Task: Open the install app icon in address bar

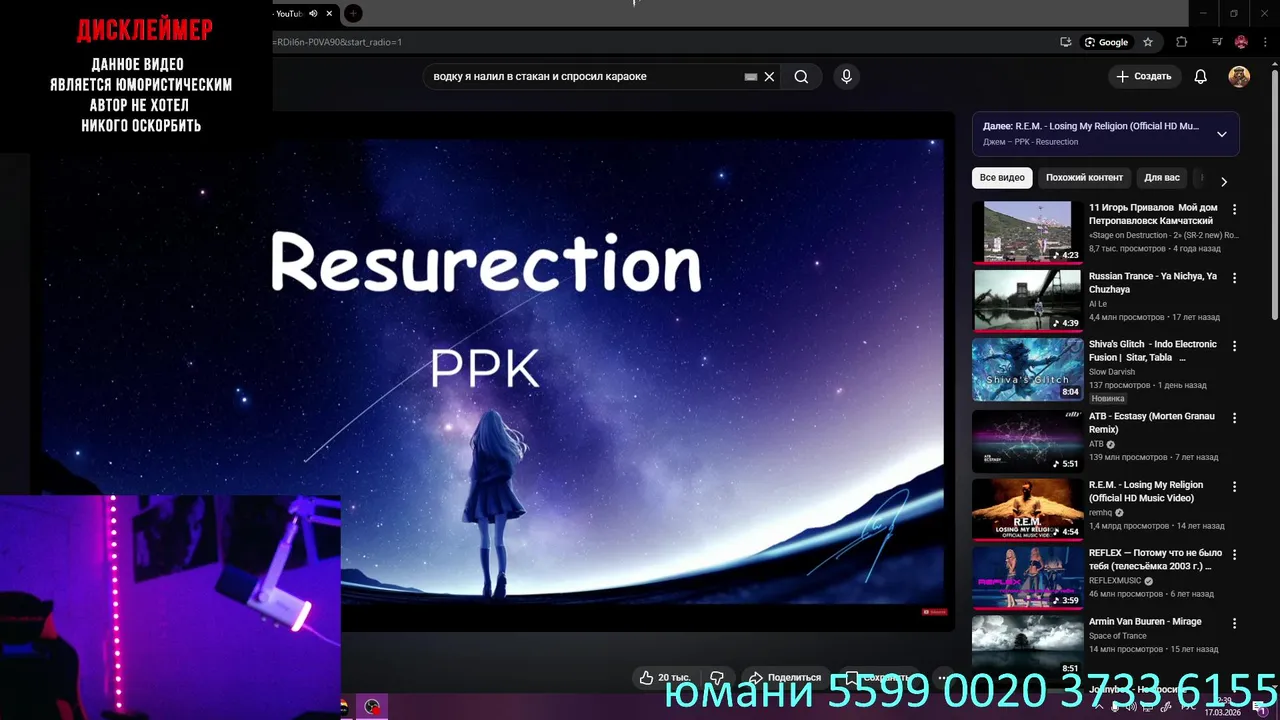Action: click(1066, 42)
